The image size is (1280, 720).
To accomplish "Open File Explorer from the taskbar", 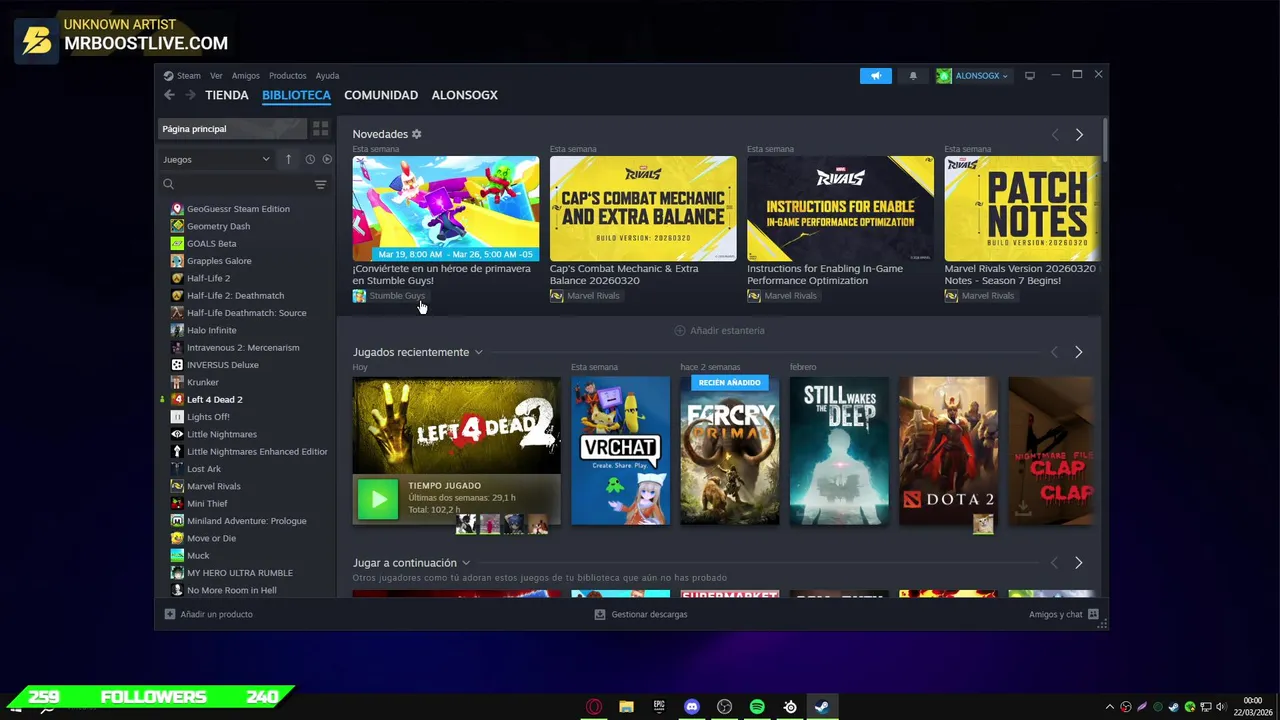I will pos(627,707).
